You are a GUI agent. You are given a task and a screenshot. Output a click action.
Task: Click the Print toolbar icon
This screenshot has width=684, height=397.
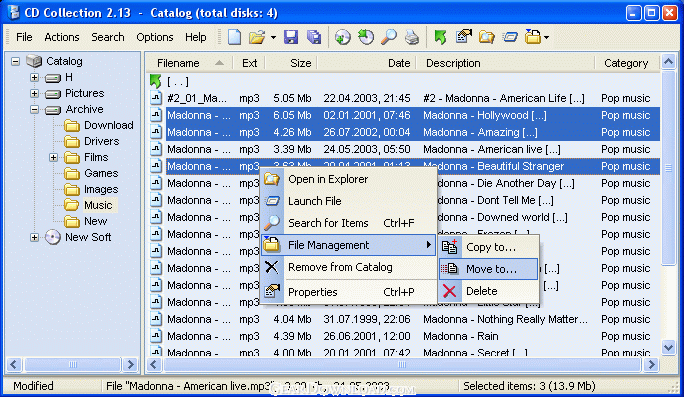(x=411, y=37)
